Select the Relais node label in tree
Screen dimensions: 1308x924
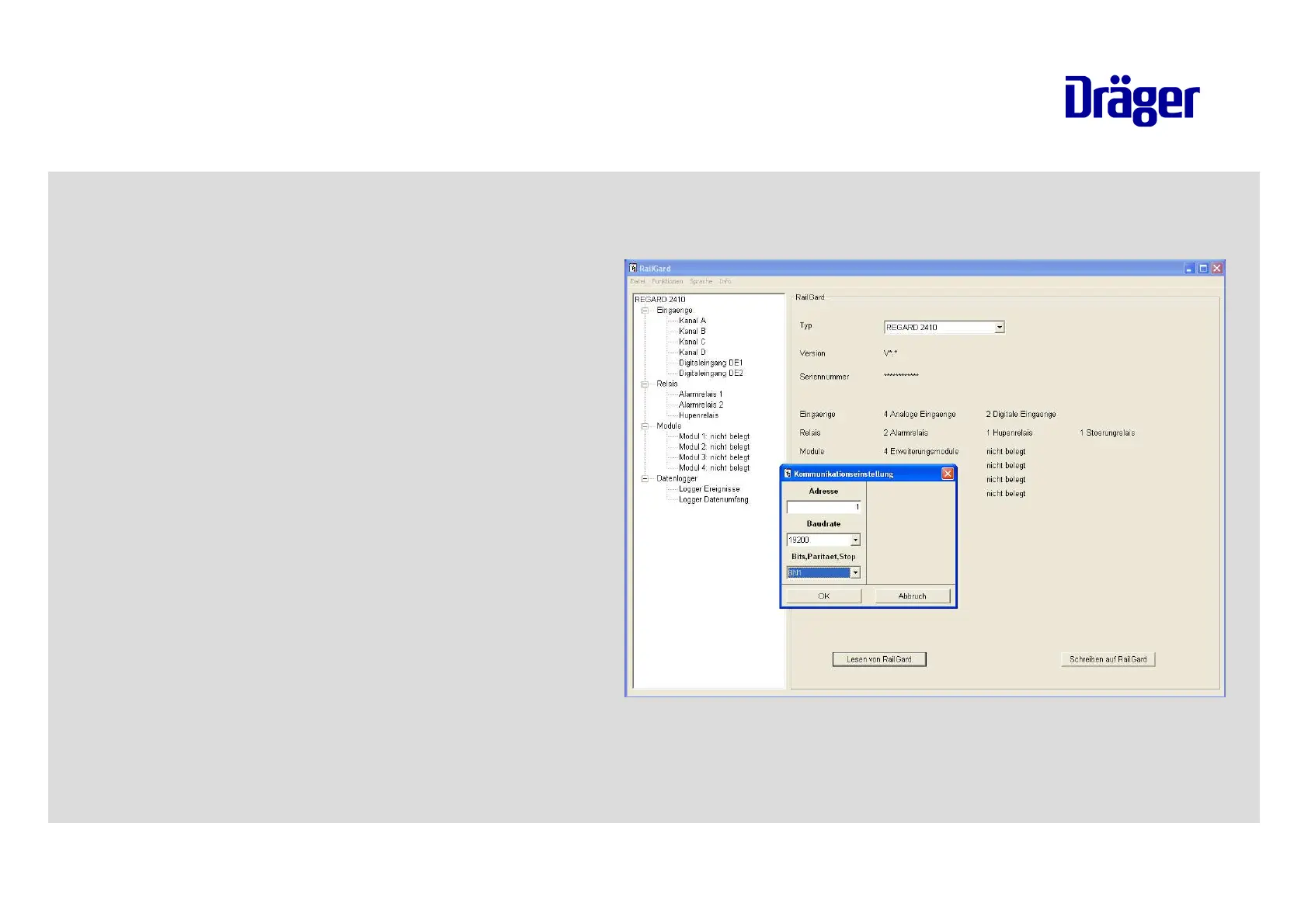666,384
